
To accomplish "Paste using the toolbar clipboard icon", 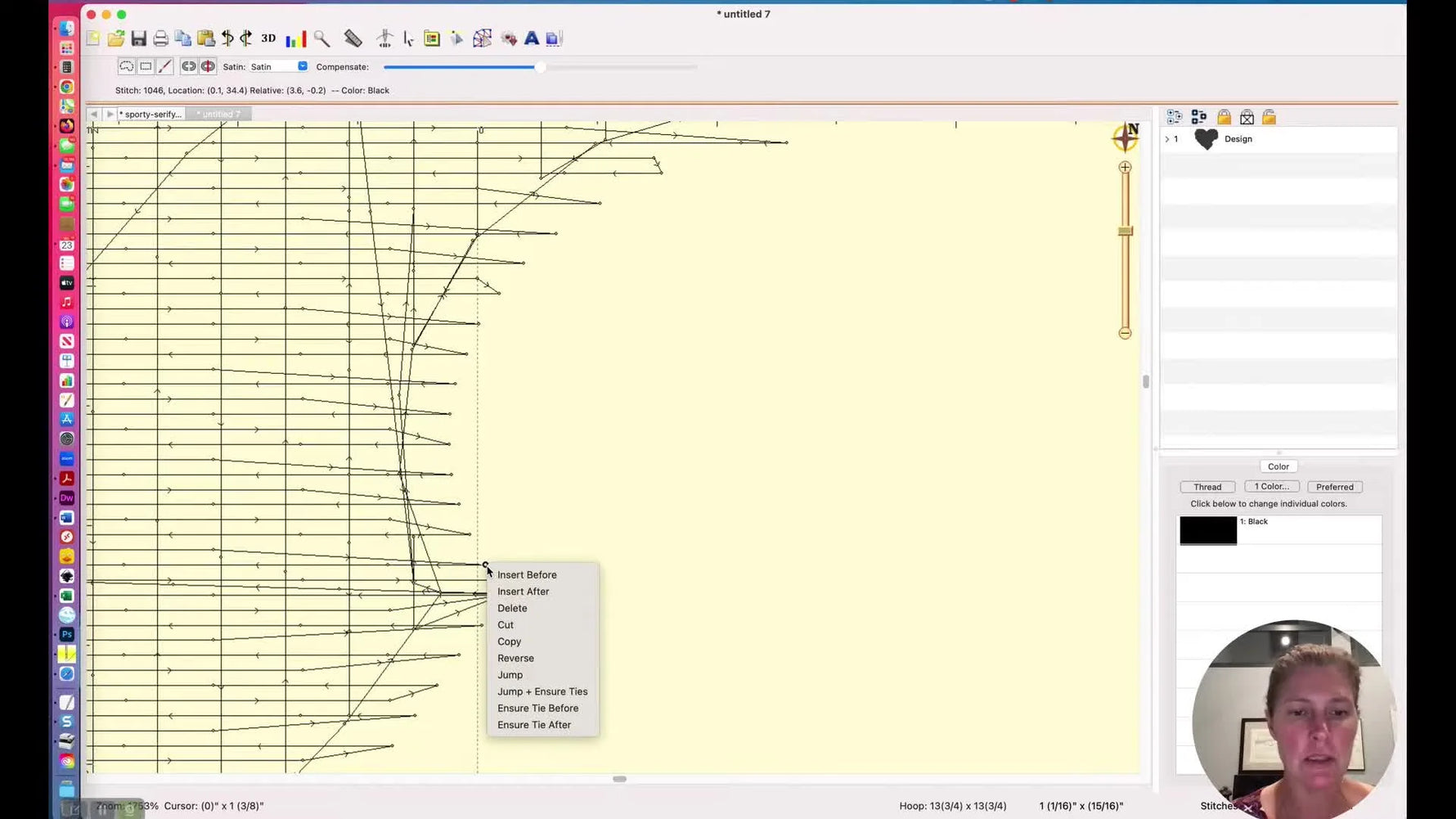I will [206, 38].
